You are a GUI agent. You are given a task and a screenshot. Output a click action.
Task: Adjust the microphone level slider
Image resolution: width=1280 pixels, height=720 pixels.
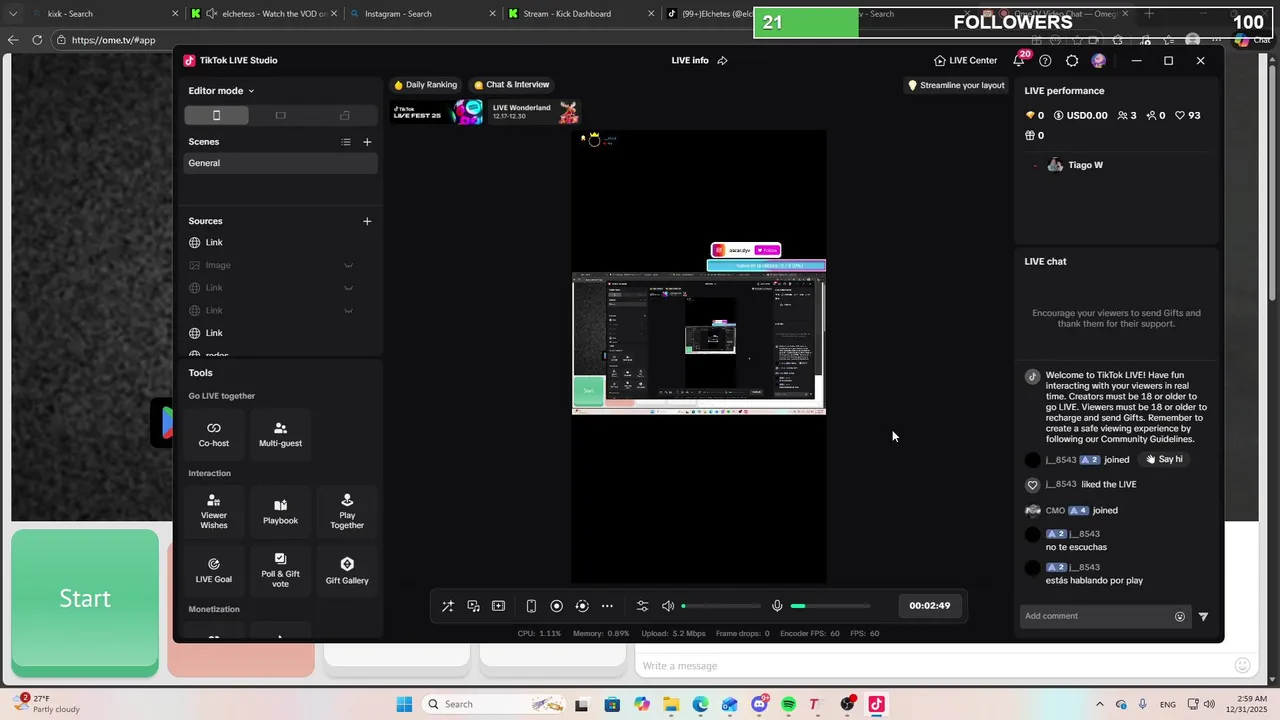coord(830,606)
